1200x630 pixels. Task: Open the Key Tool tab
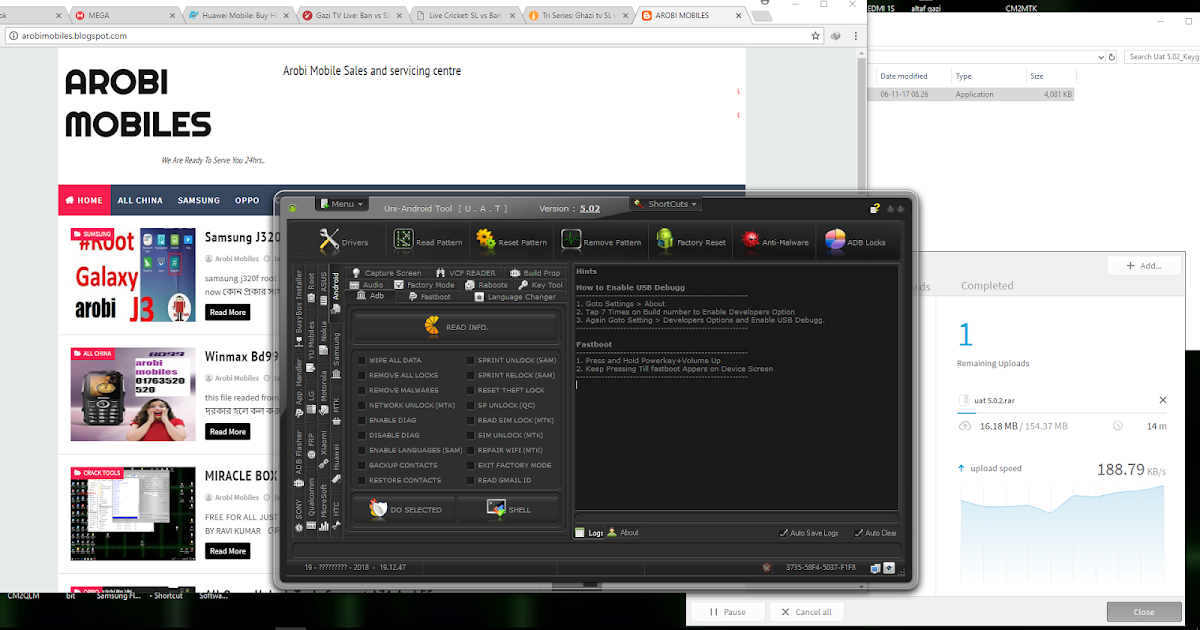coord(541,285)
